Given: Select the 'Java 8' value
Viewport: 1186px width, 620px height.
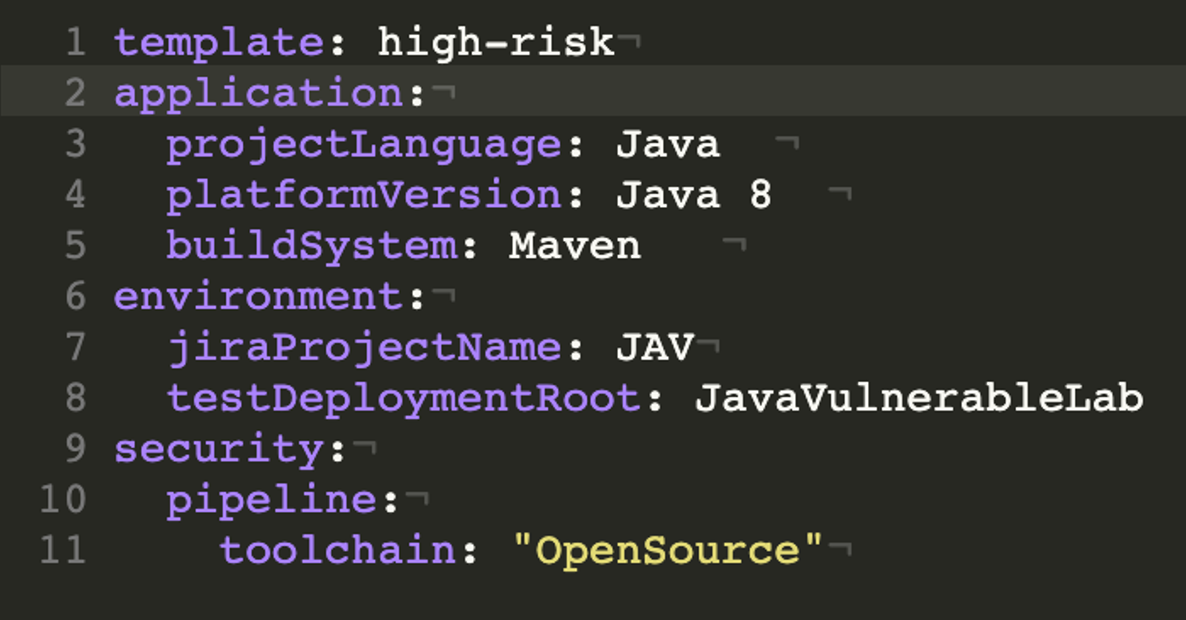Looking at the screenshot, I should pos(694,195).
